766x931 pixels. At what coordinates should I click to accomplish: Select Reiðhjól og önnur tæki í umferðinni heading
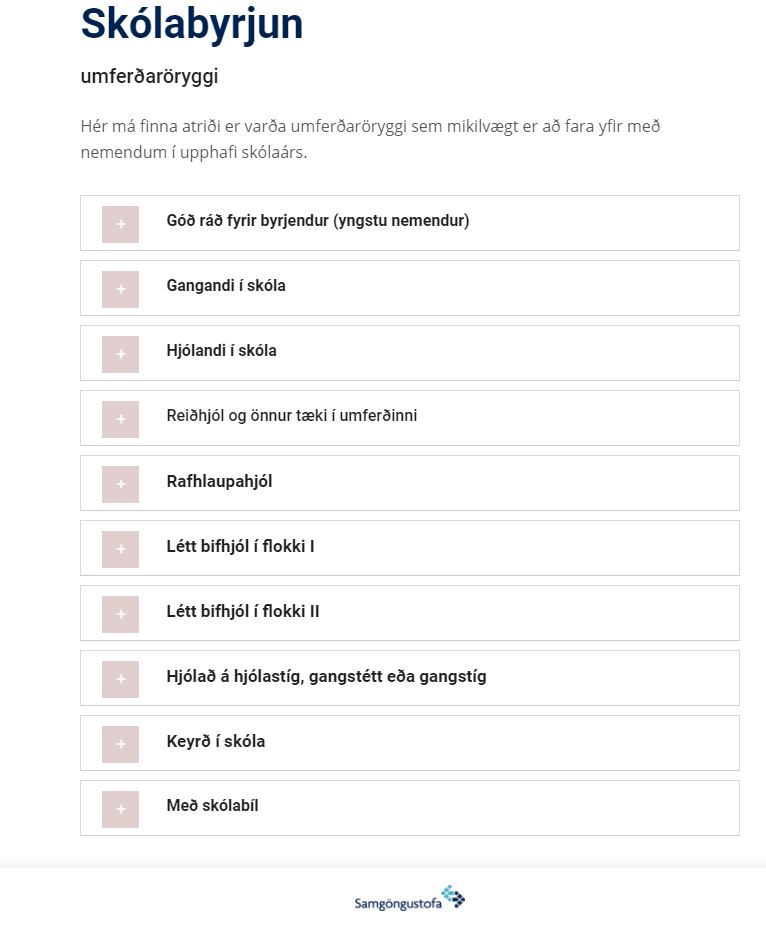coord(292,416)
